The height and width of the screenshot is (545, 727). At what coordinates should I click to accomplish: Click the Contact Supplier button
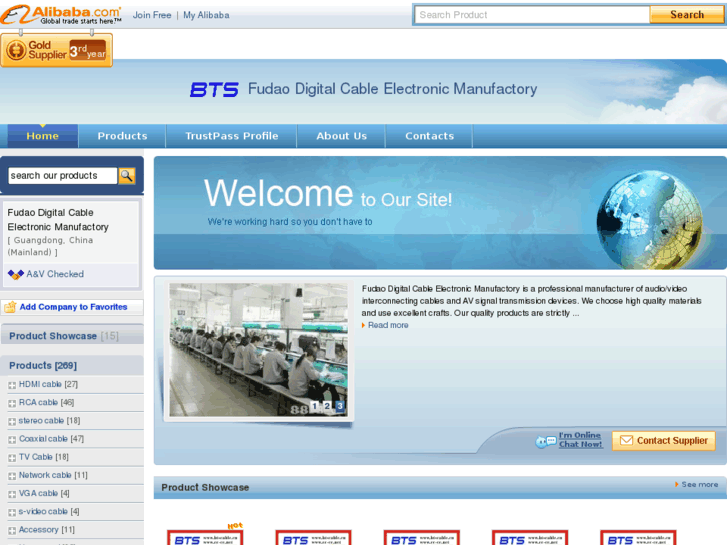[663, 441]
